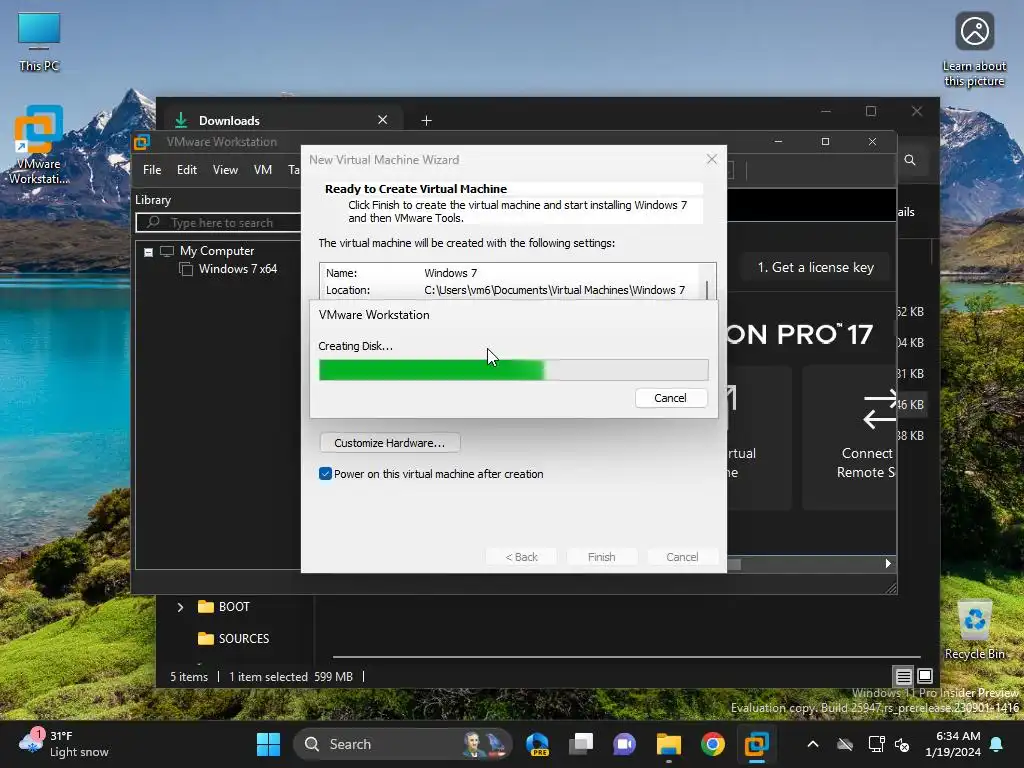Viewport: 1024px width, 768px height.
Task: Add new File Explorer tab with plus
Action: click(x=426, y=120)
